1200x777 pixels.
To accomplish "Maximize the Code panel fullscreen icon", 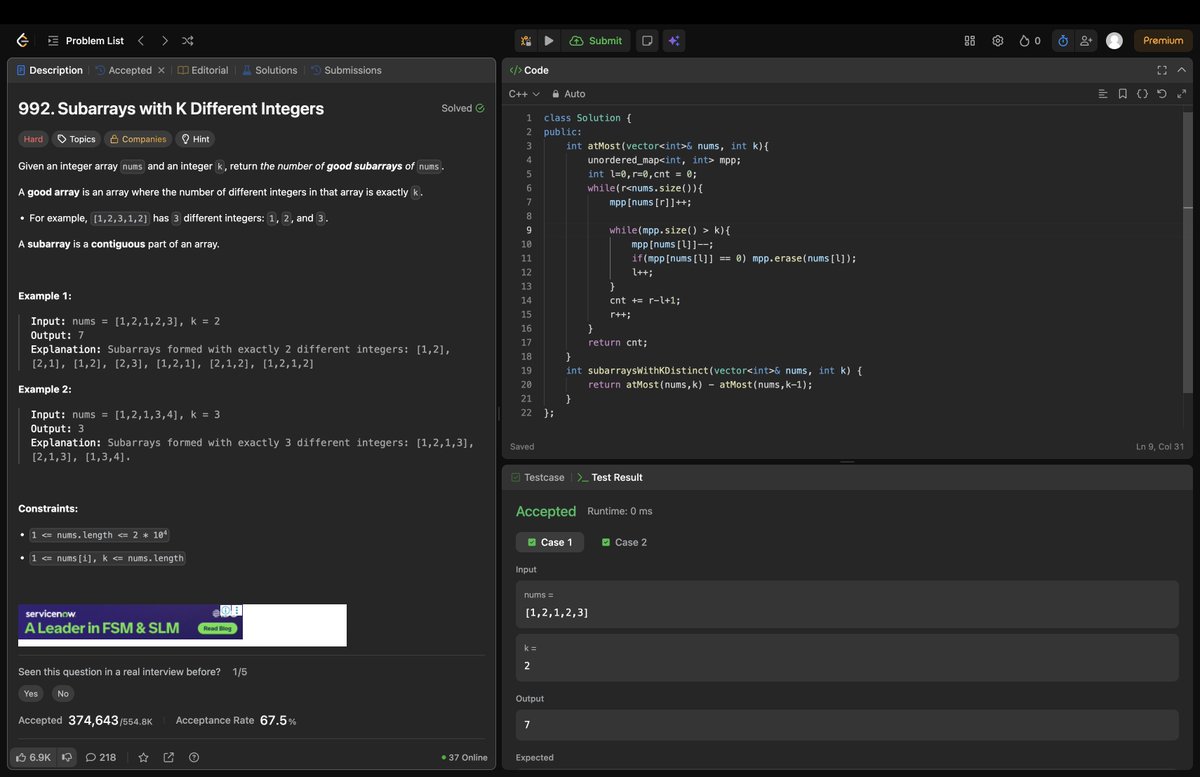I will point(1162,70).
